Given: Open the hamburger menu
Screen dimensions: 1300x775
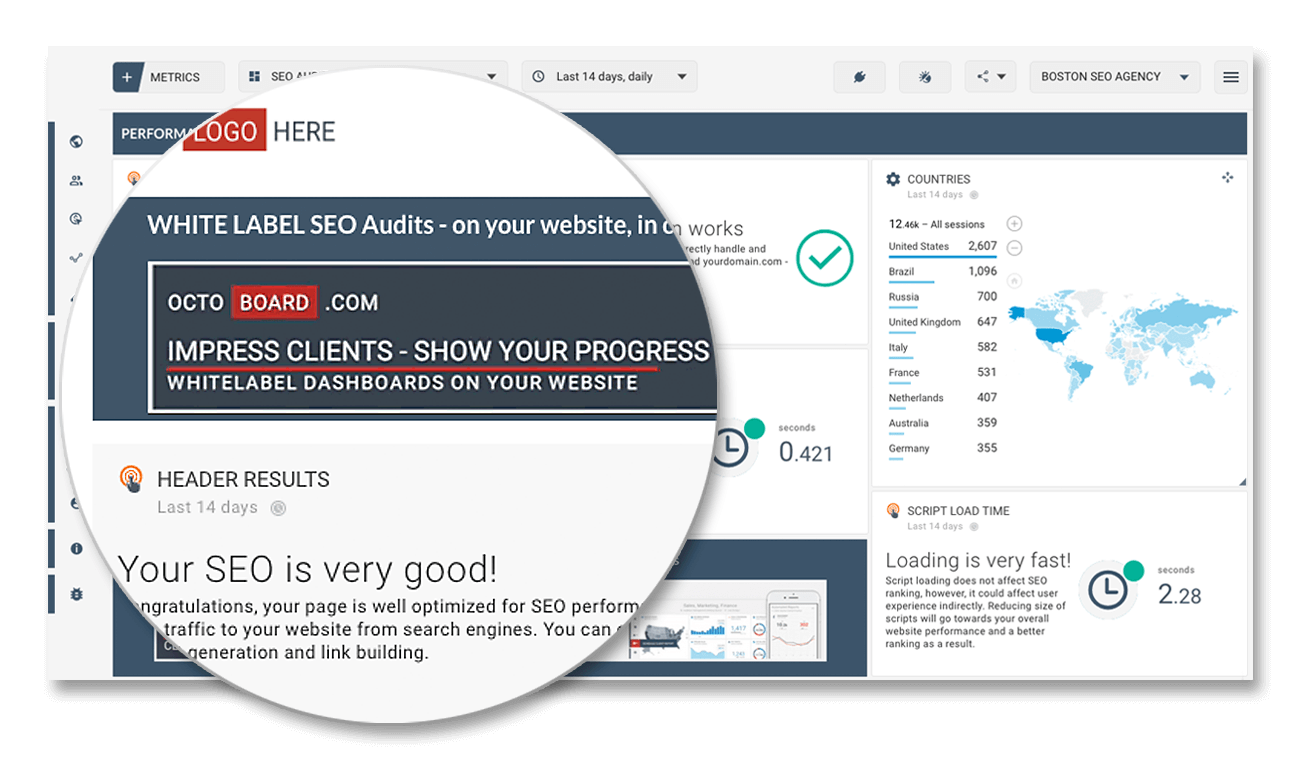Looking at the screenshot, I should pyautogui.click(x=1231, y=77).
